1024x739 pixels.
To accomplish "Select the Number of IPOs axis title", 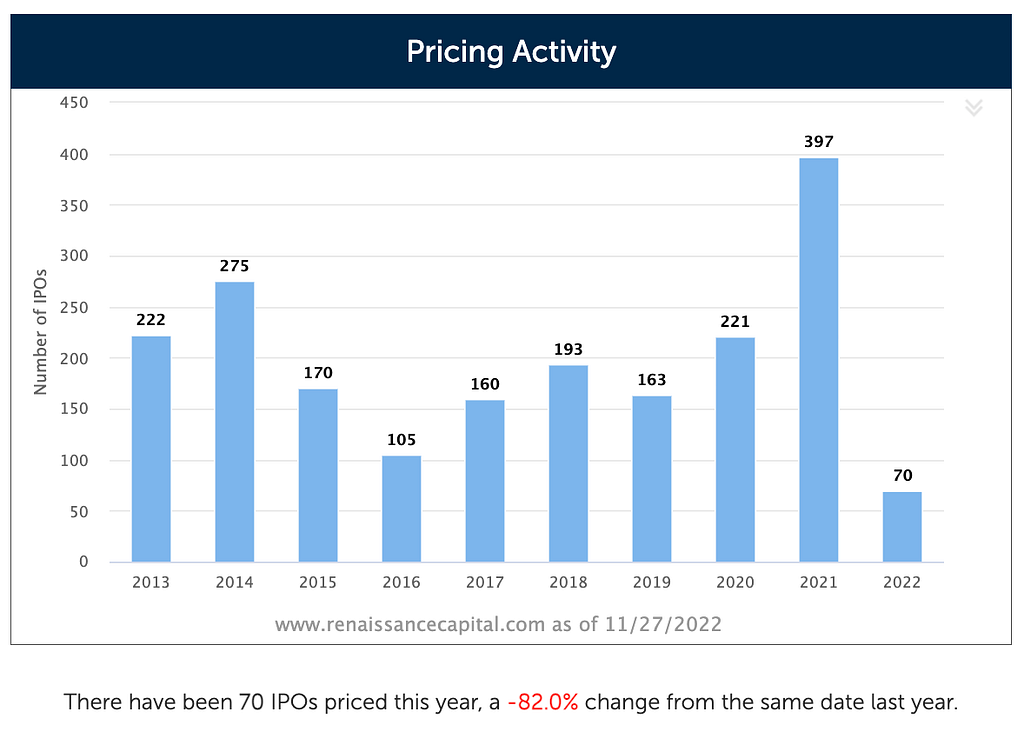I will tap(40, 332).
